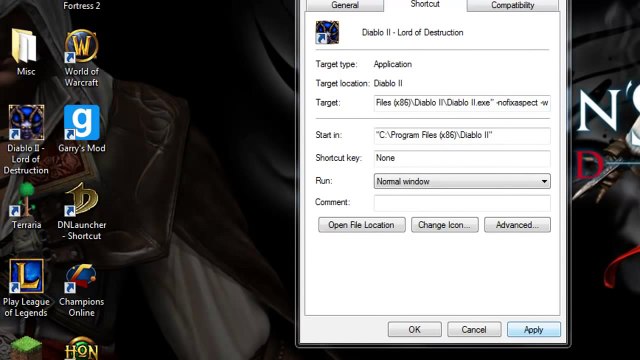Click the Open File Location button
The image size is (640, 360).
point(362,225)
